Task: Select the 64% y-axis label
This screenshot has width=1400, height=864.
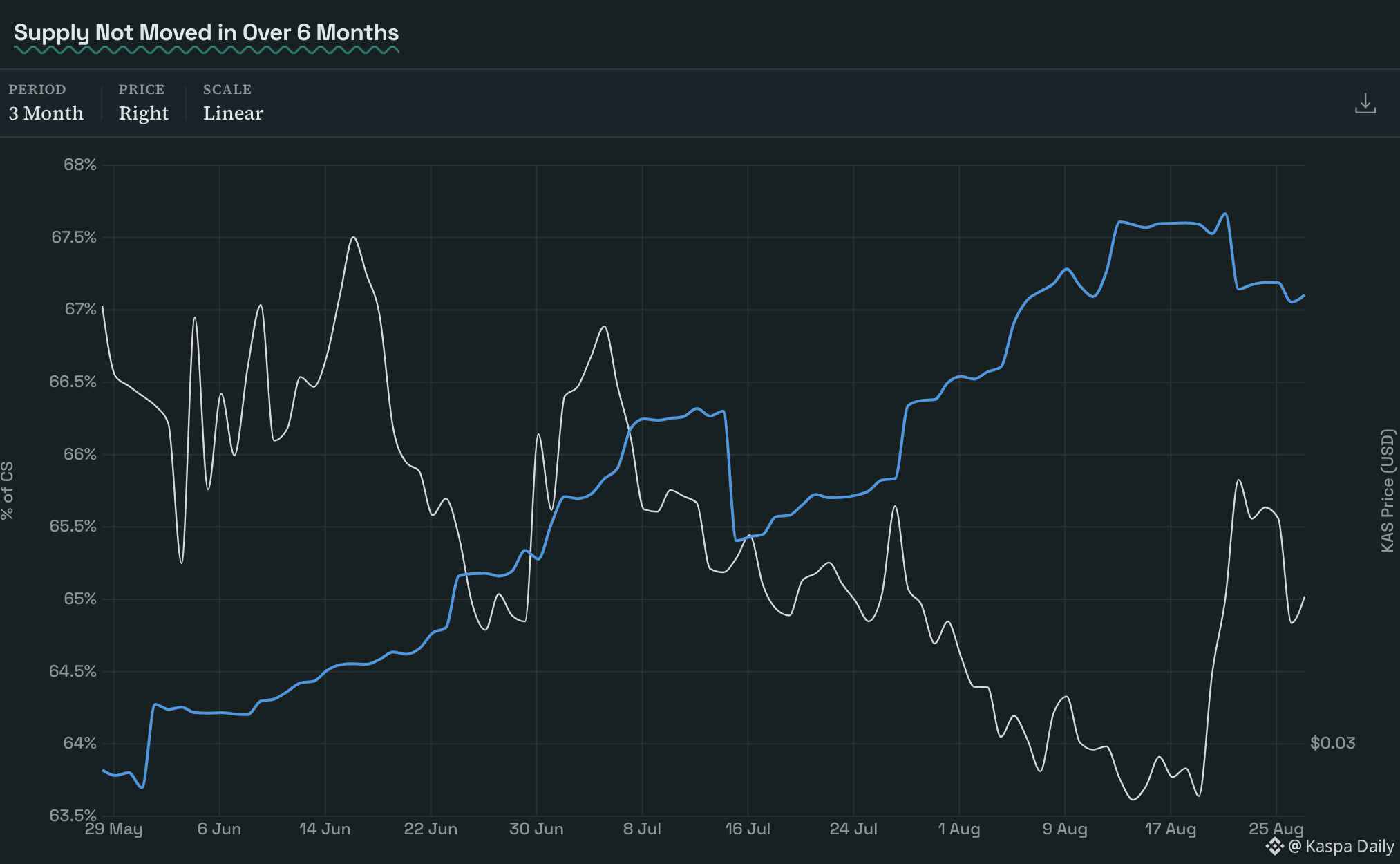Action: [x=80, y=743]
